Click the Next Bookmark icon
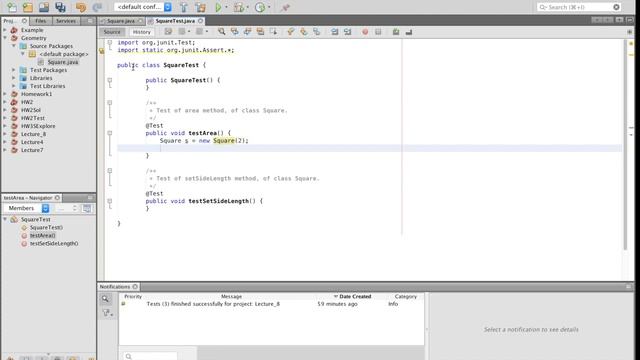The height and width of the screenshot is (360, 640). click(x=304, y=32)
